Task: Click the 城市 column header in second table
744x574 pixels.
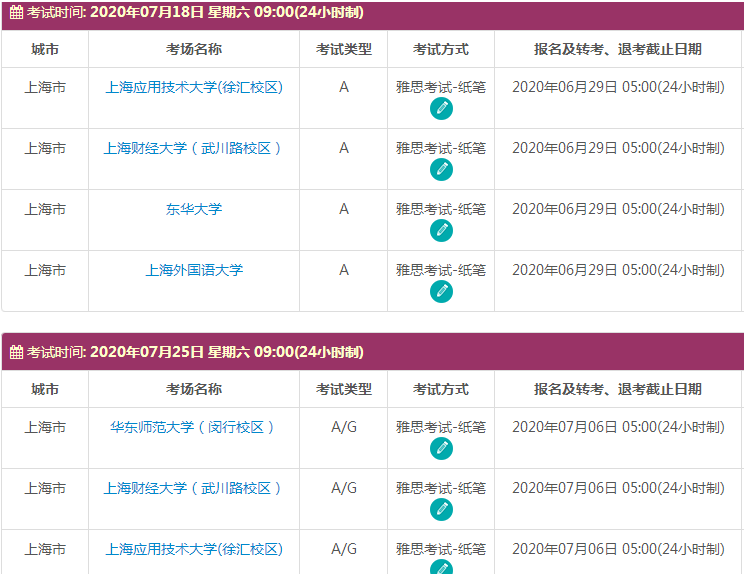Action: [45, 389]
